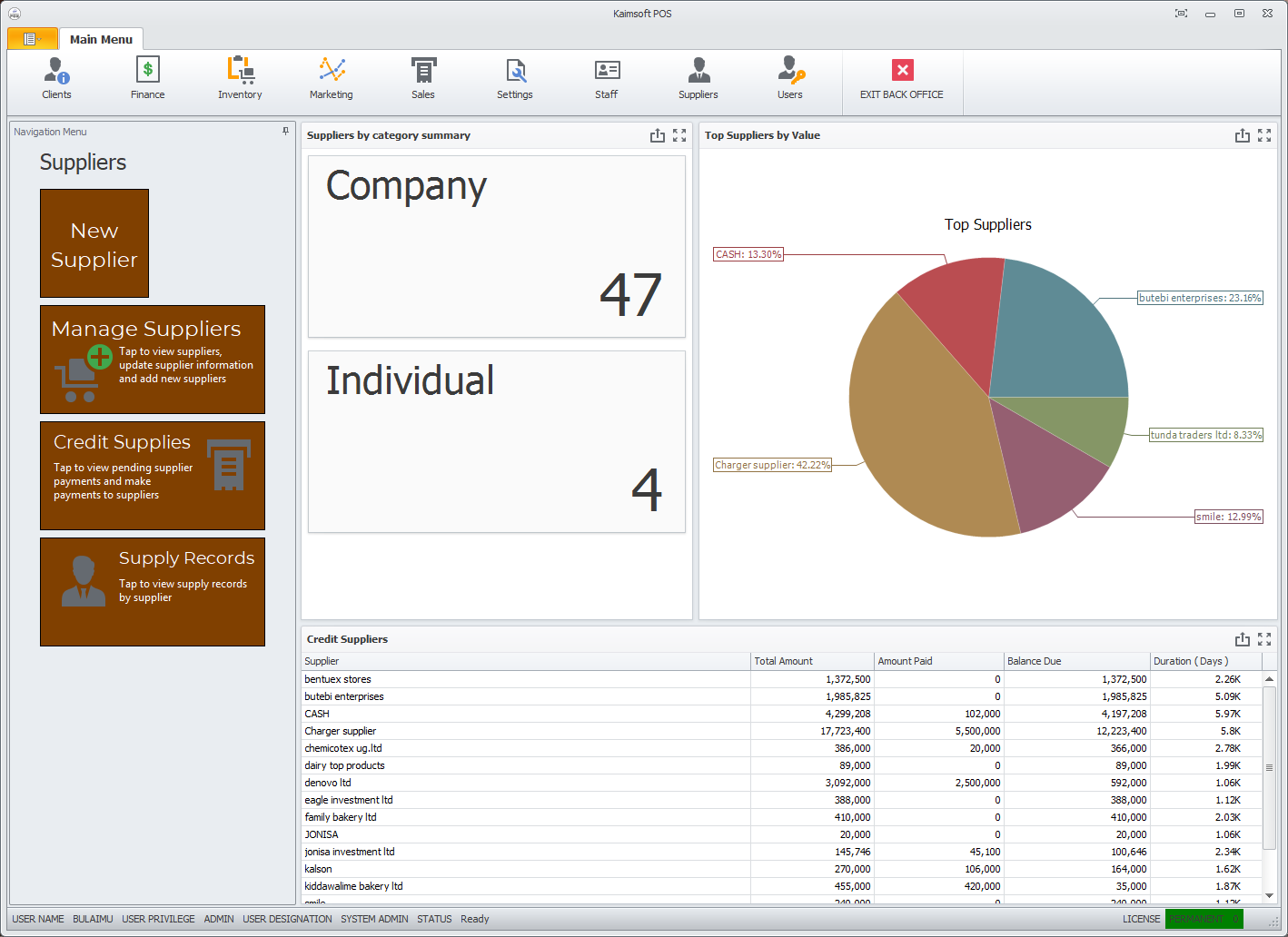Open the Inventory module
Image resolution: width=1288 pixels, height=937 pixels.
[x=240, y=79]
